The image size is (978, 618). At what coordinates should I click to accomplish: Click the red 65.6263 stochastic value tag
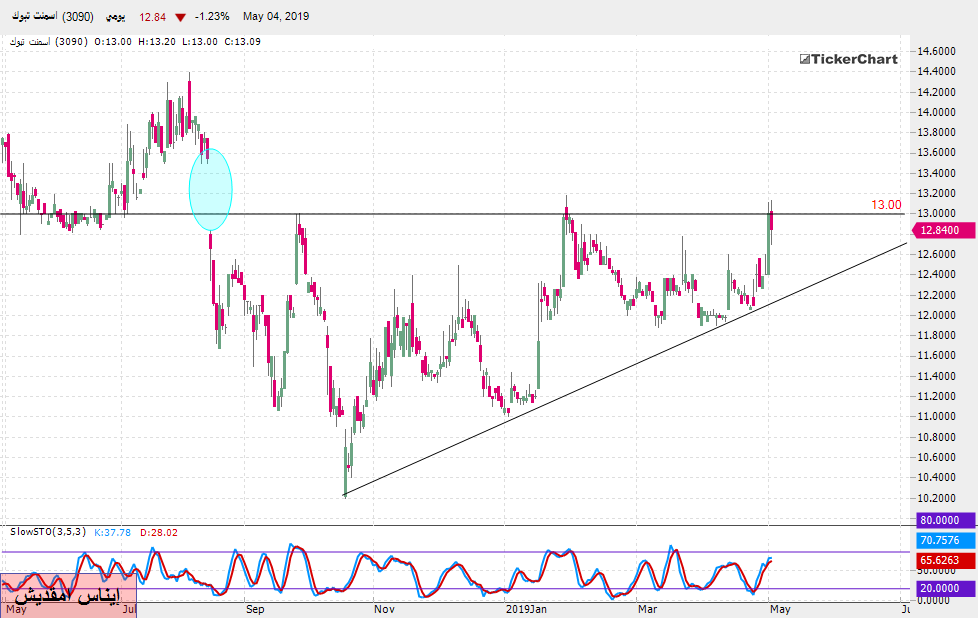pos(945,560)
